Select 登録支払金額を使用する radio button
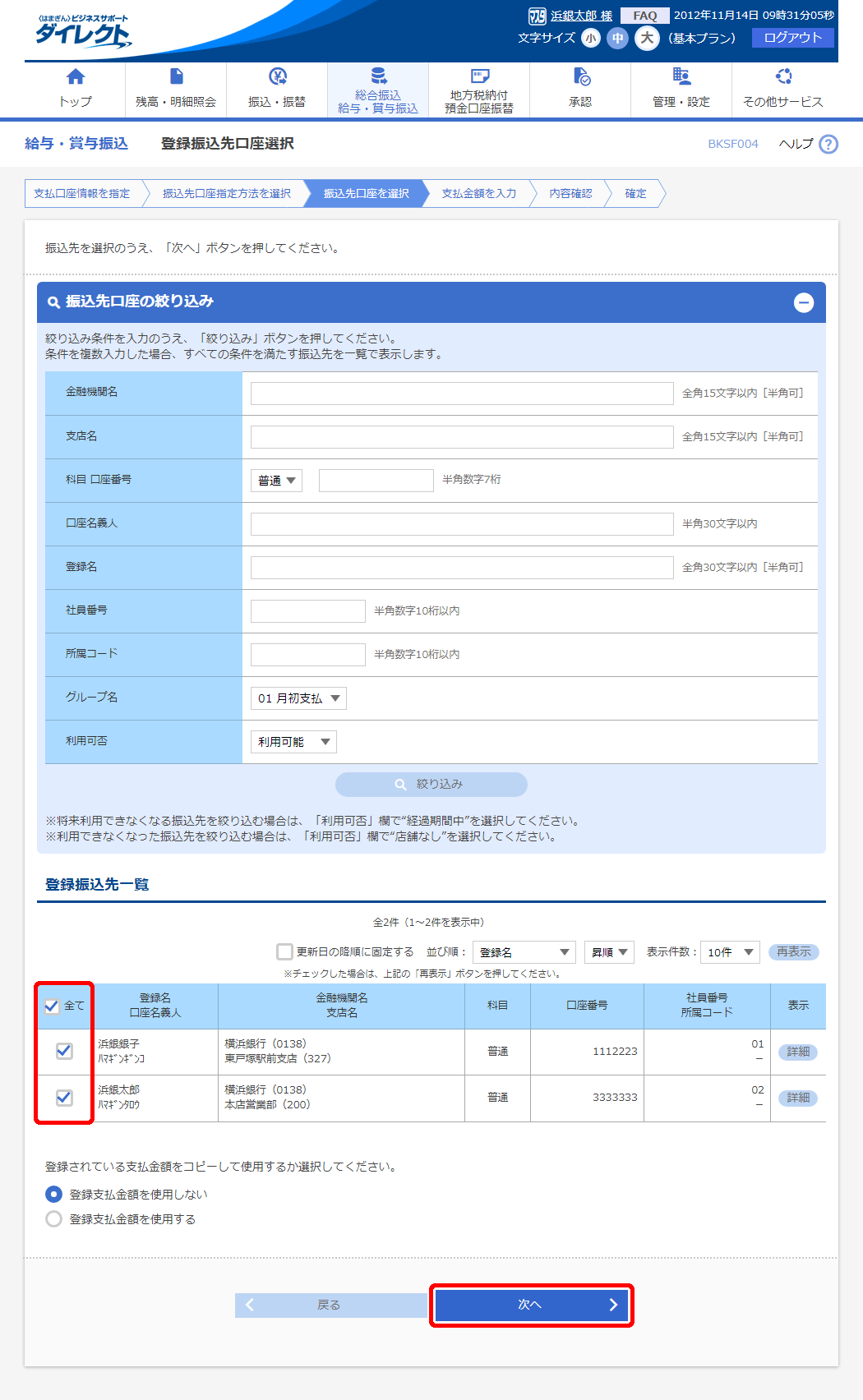Screen dimensions: 863x1400 point(54,1219)
